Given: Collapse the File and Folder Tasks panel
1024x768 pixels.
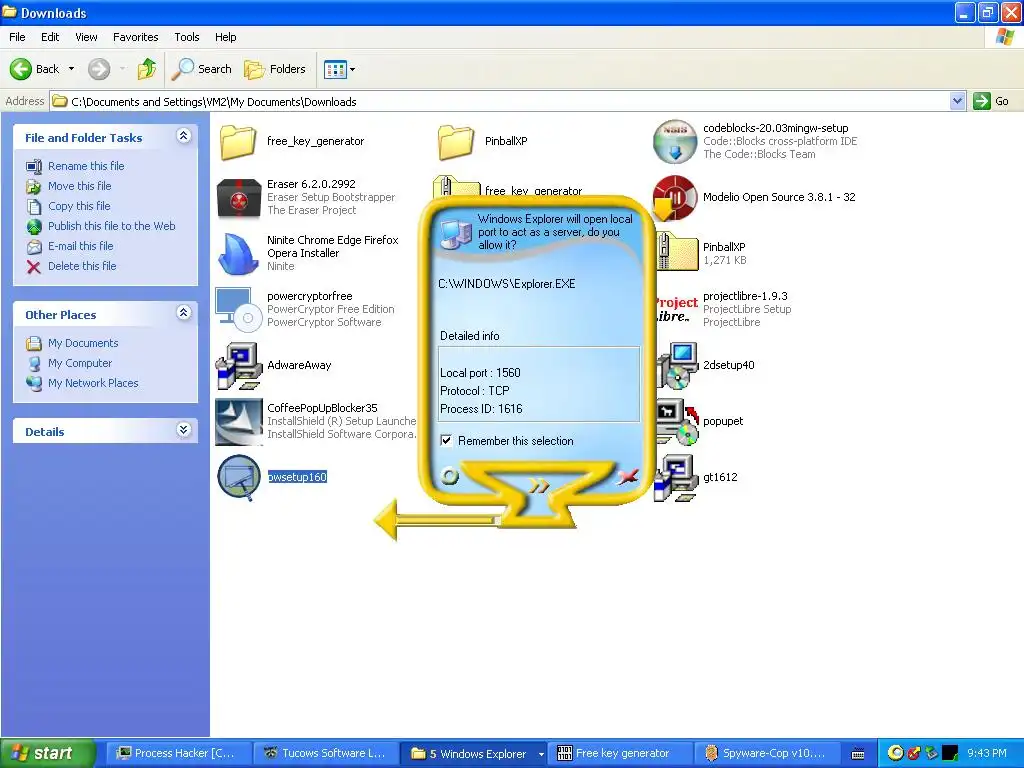Looking at the screenshot, I should (x=184, y=136).
